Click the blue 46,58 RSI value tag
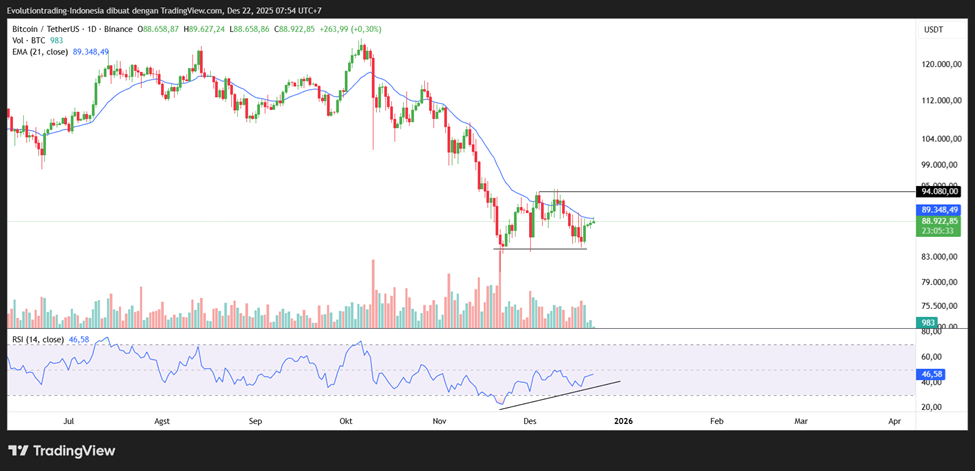 (x=931, y=372)
